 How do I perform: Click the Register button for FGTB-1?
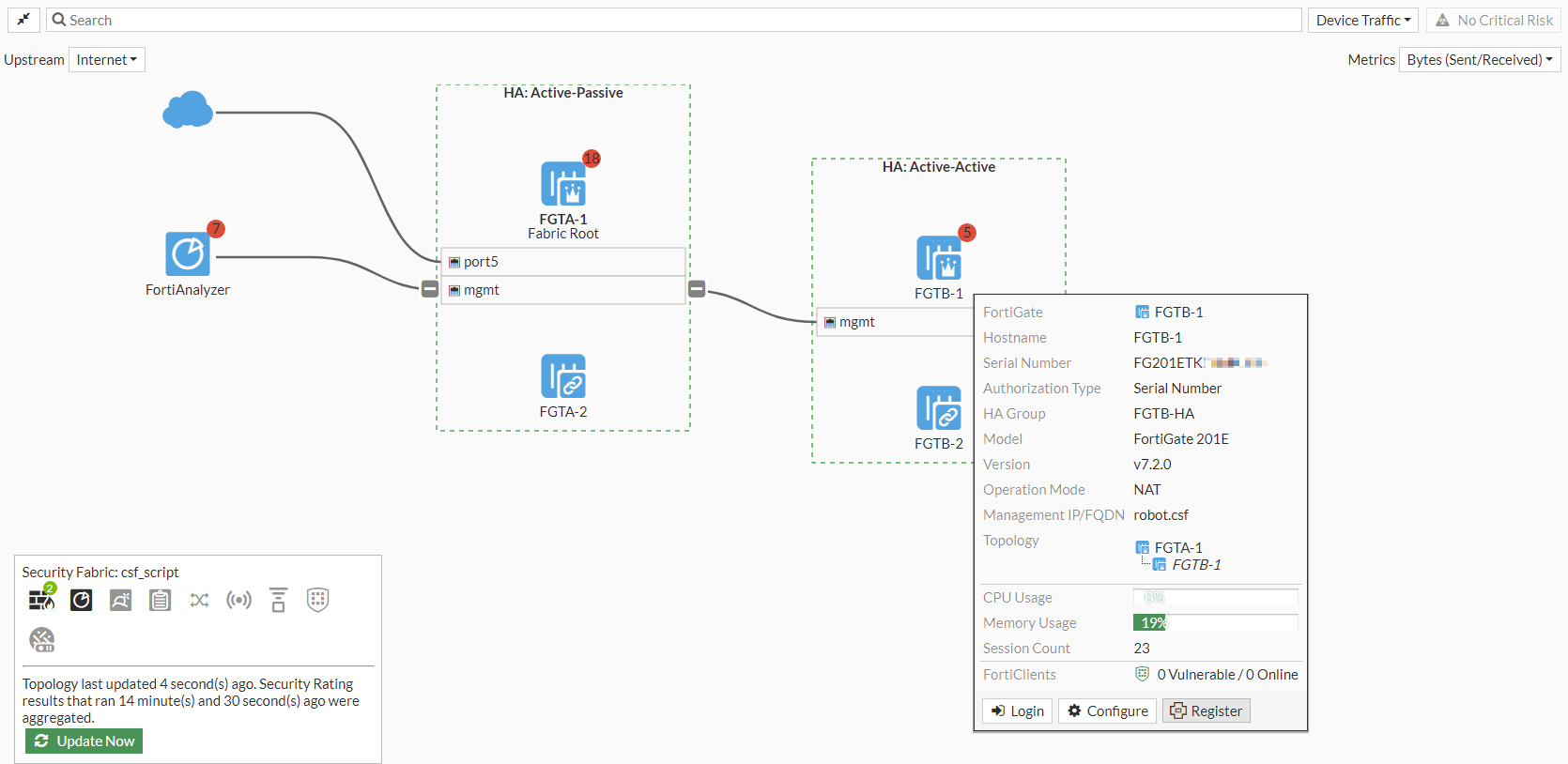tap(1207, 711)
